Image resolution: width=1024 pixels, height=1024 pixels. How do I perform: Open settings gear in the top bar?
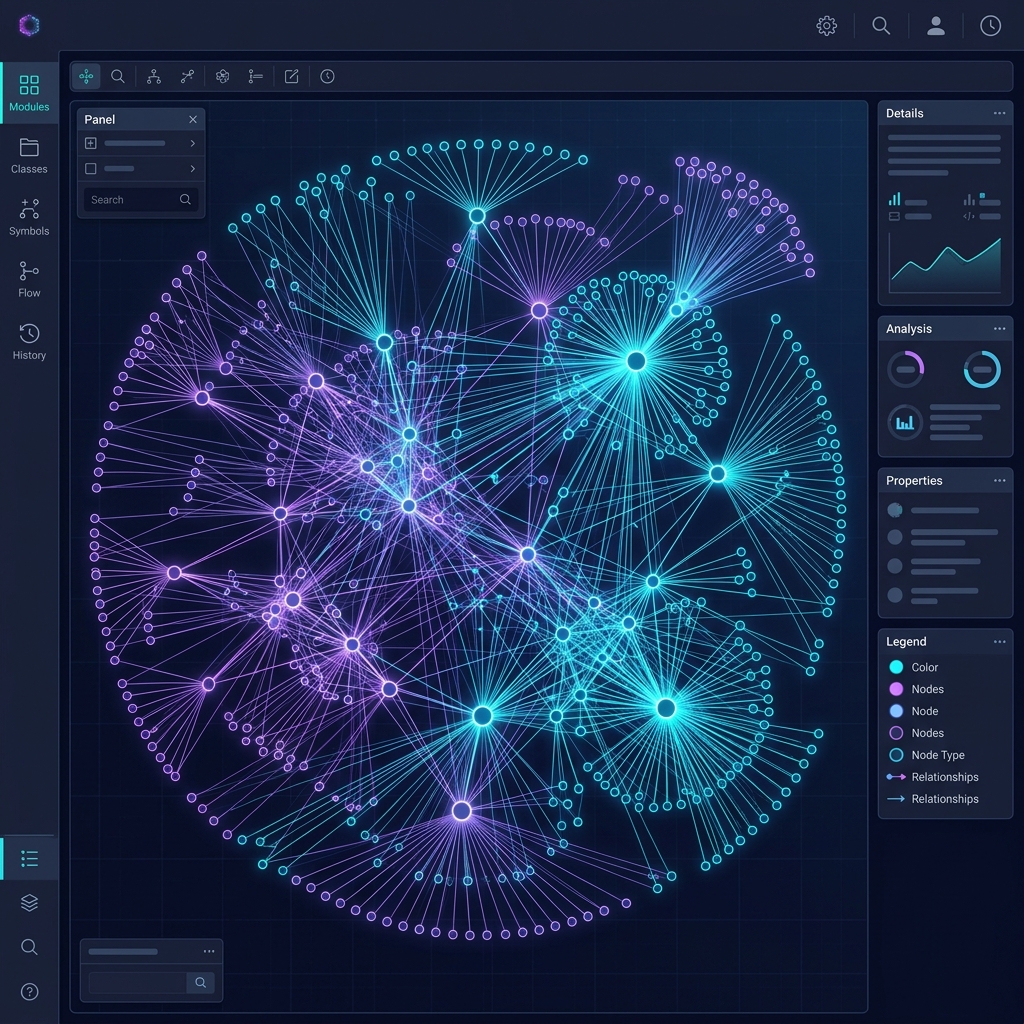tap(826, 26)
